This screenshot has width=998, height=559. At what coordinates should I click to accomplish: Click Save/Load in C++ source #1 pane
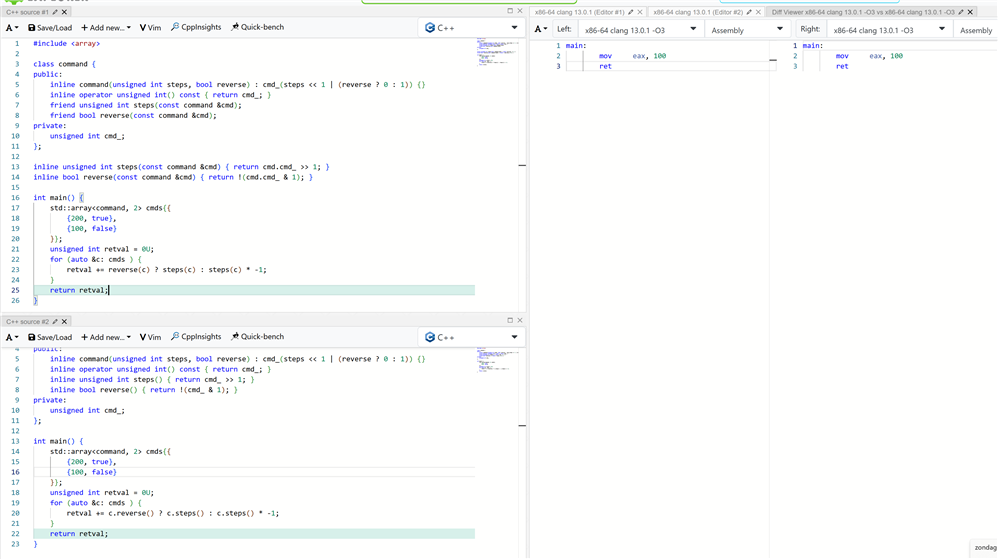coord(50,28)
